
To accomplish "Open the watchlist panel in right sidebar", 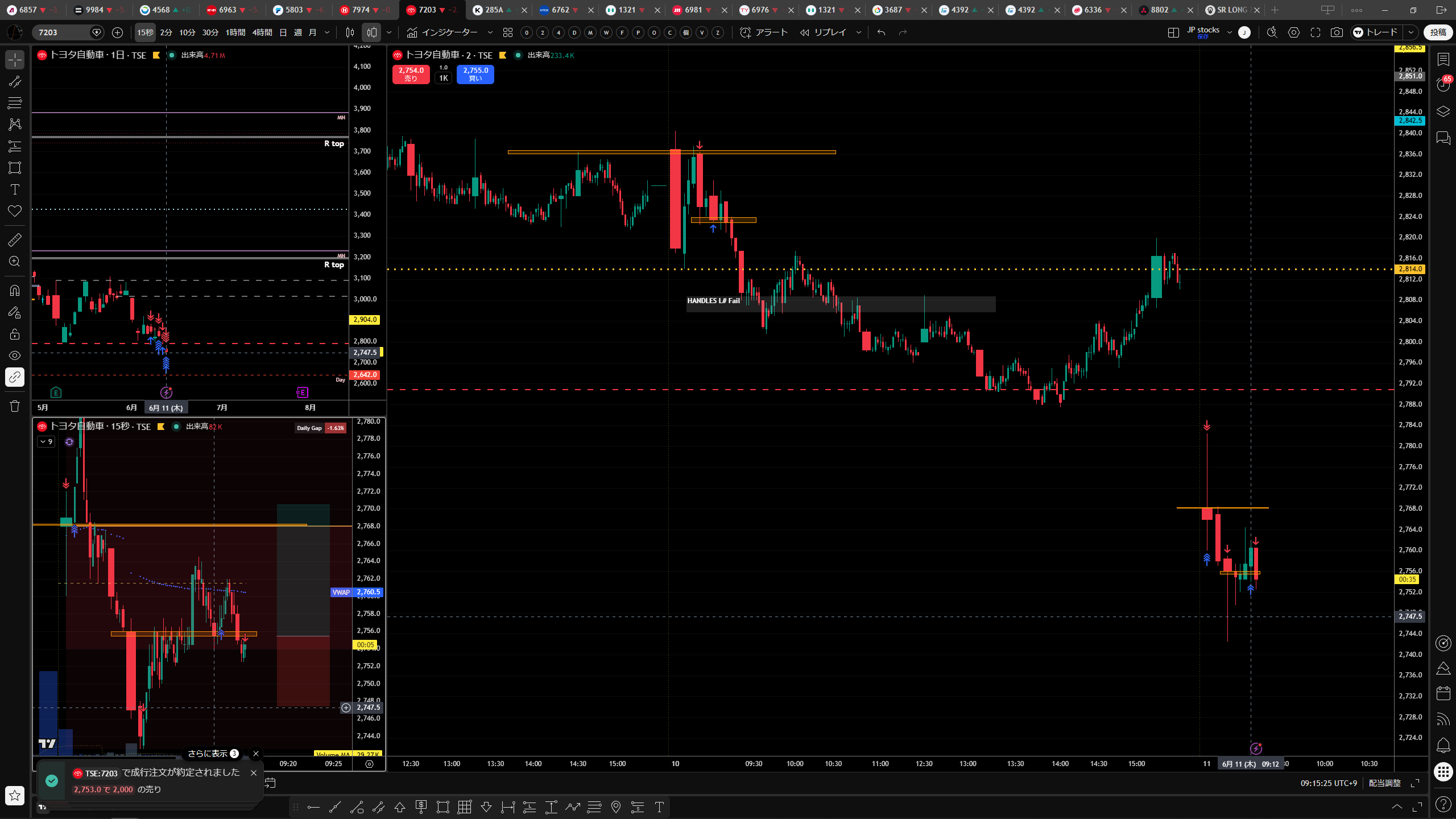I will (x=1443, y=59).
